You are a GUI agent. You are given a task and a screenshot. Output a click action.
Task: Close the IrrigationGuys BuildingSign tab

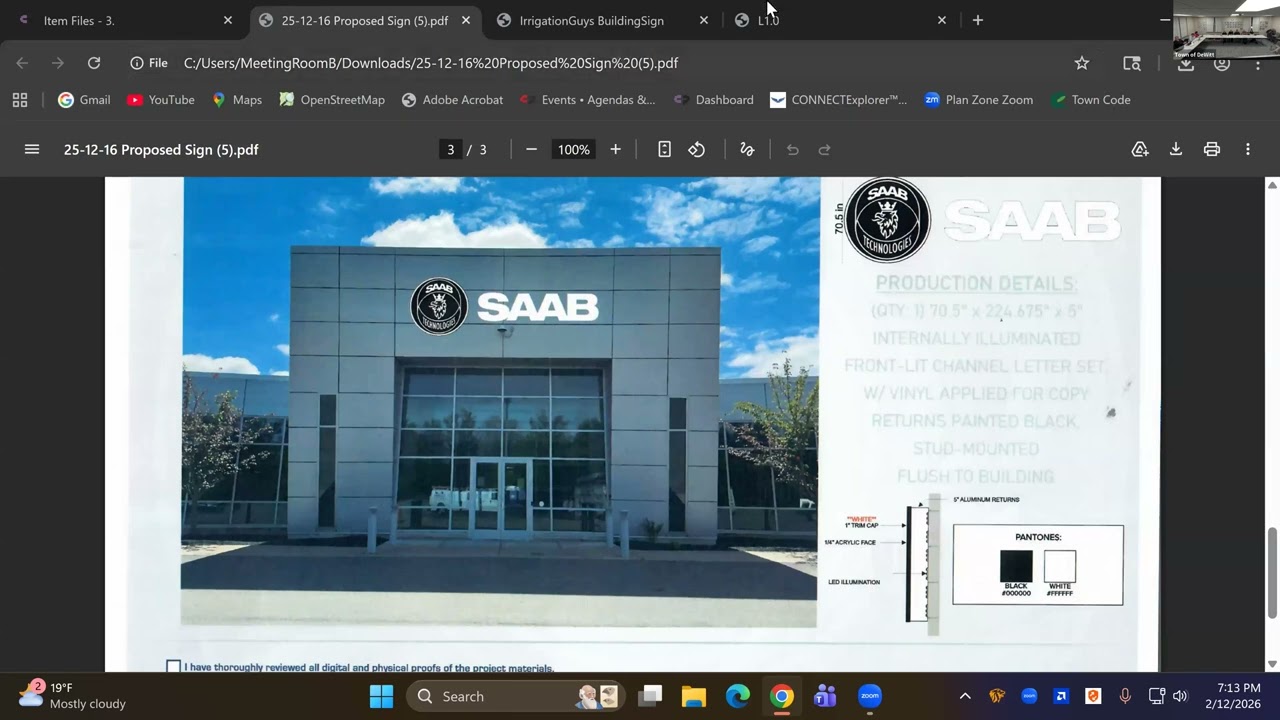704,20
